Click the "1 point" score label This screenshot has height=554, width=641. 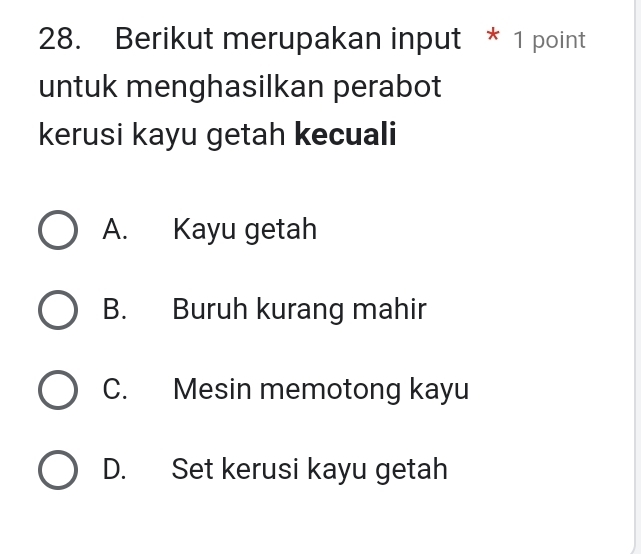click(x=548, y=41)
